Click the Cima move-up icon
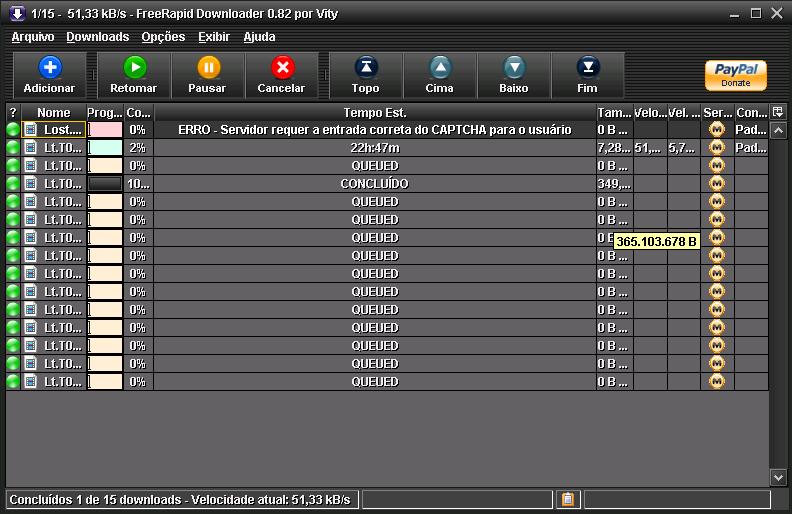 [440, 68]
